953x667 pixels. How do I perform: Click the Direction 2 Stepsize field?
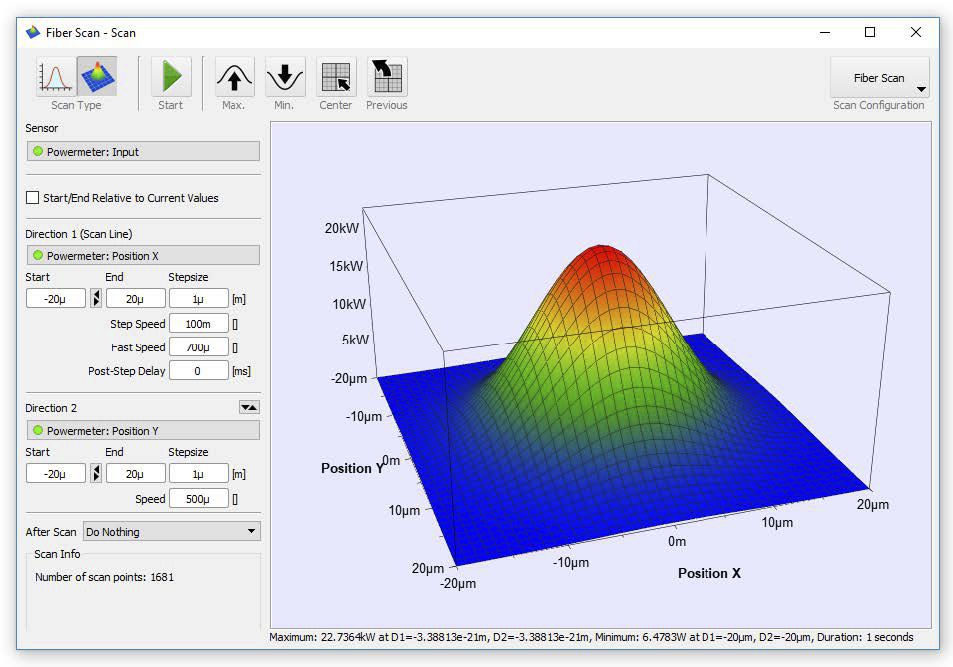(199, 472)
